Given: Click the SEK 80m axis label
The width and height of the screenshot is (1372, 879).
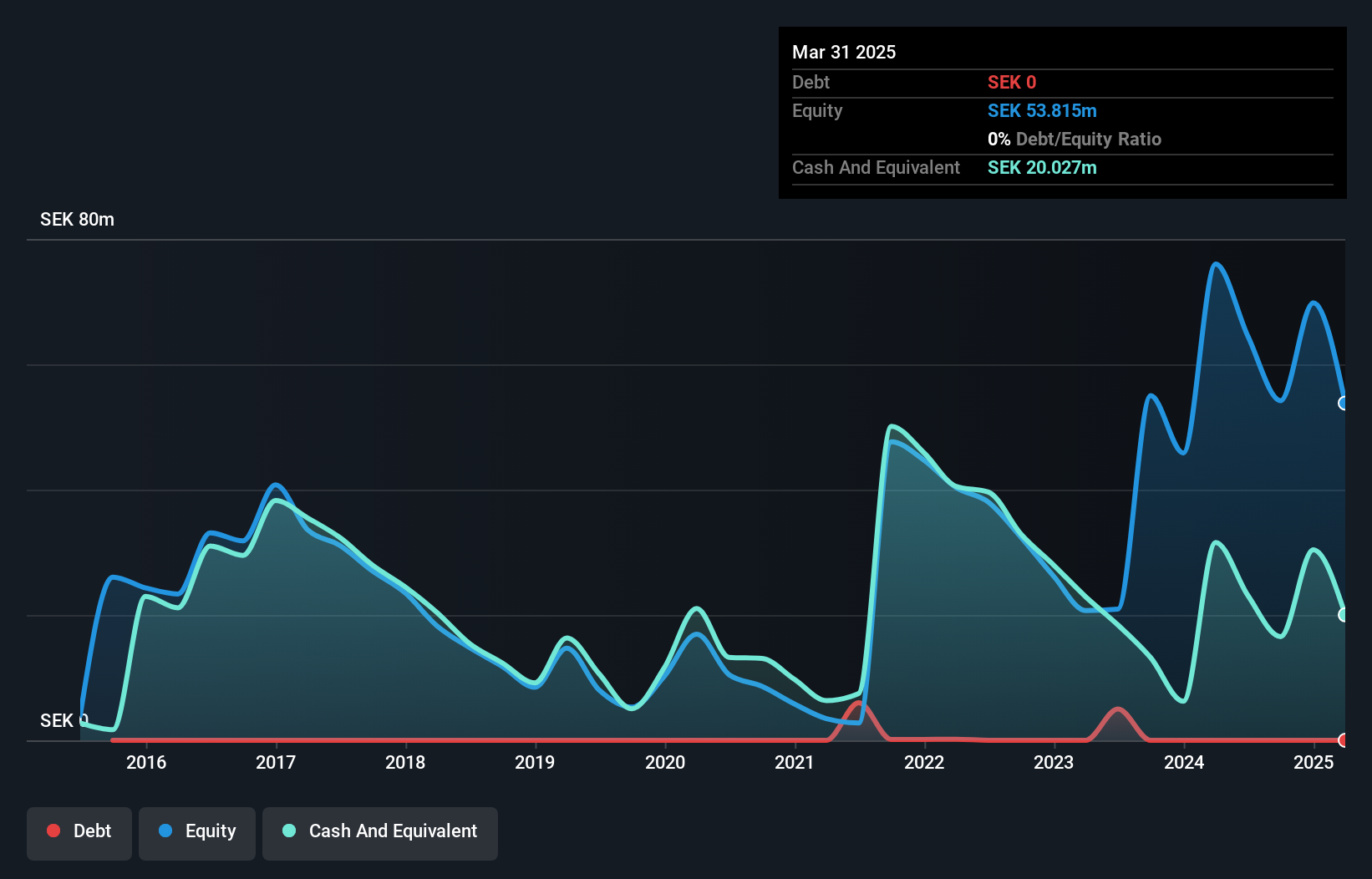Looking at the screenshot, I should 77,220.
